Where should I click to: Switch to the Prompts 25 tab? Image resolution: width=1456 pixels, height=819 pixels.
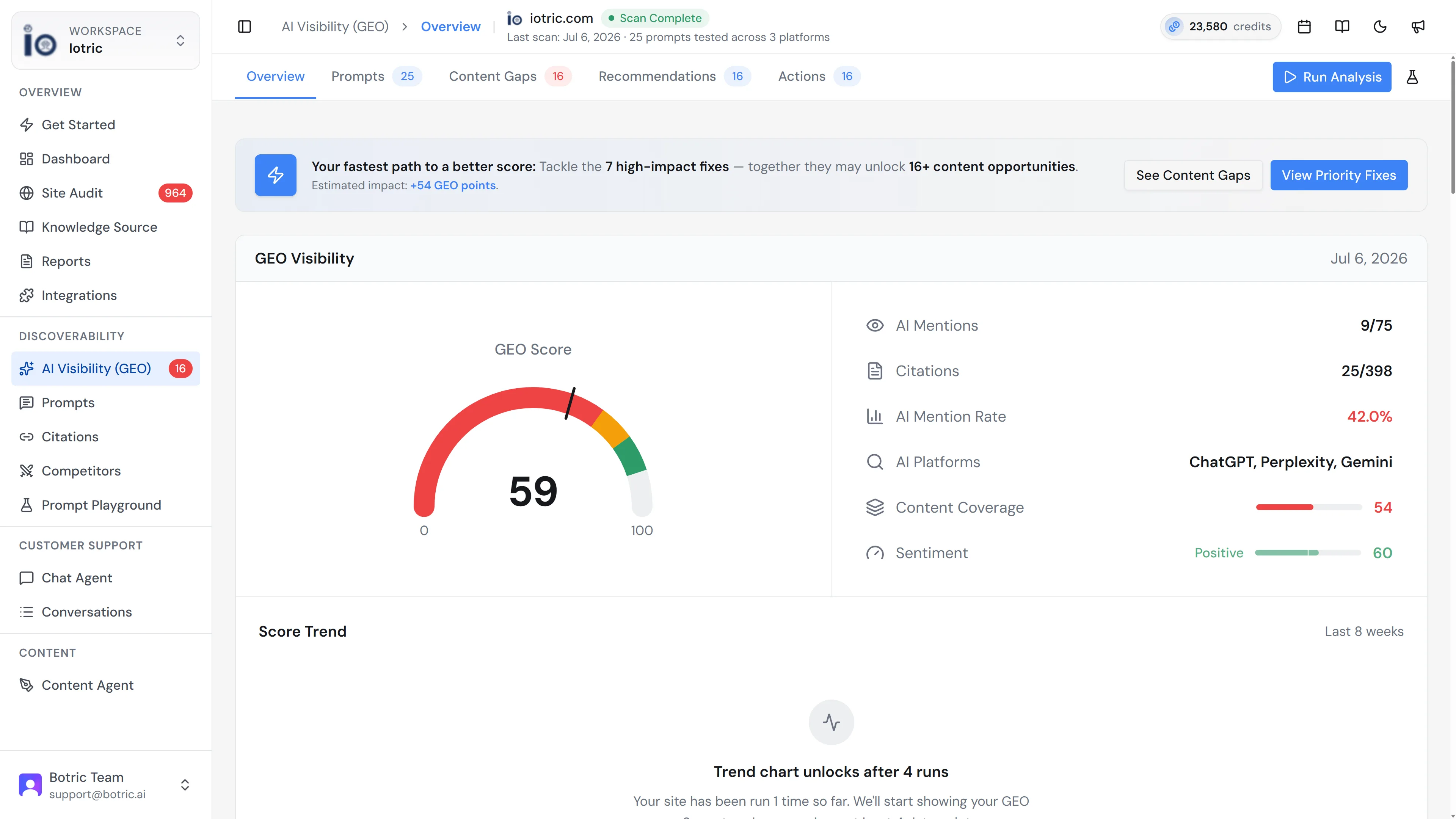tap(376, 76)
